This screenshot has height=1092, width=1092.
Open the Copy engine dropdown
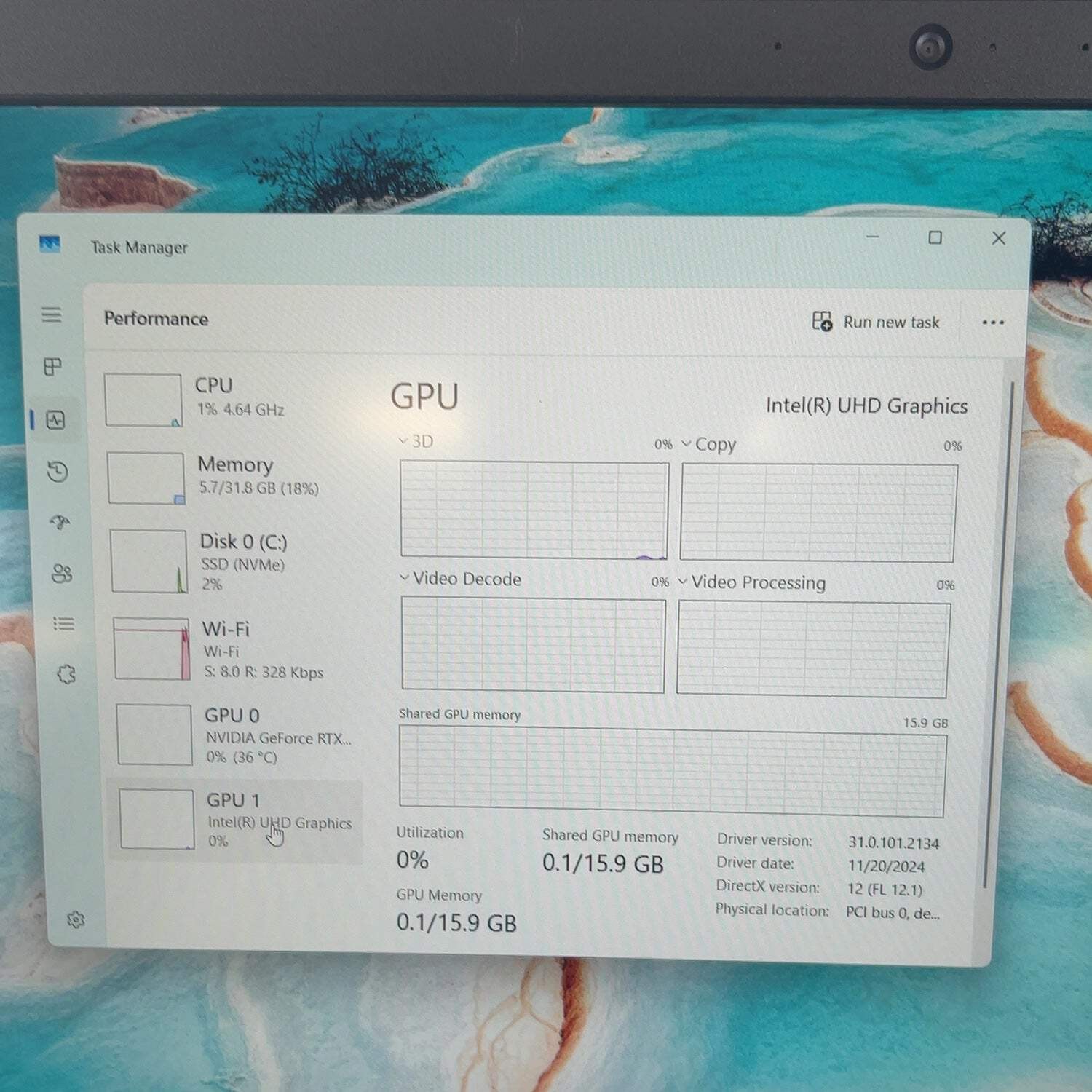pos(709,444)
